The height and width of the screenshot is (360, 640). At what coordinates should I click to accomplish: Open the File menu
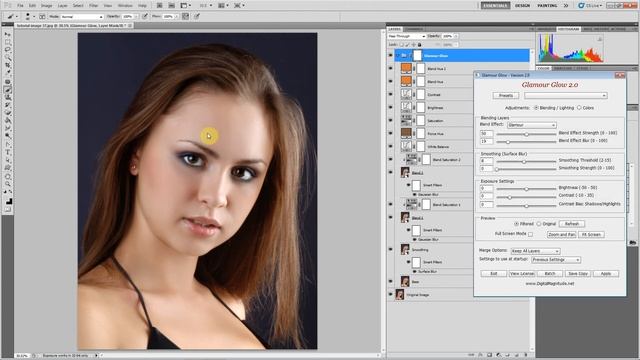point(20,6)
